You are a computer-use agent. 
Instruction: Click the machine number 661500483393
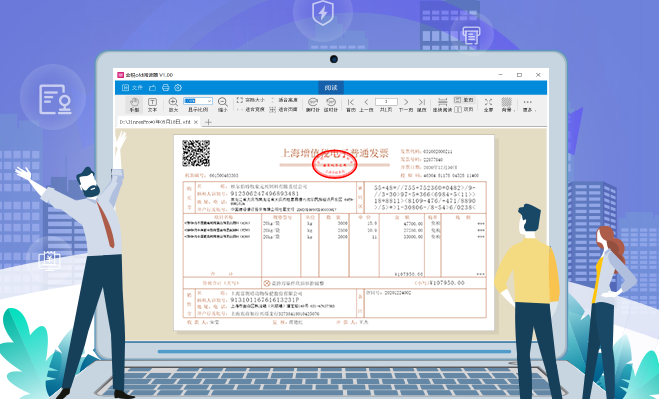[x=224, y=175]
